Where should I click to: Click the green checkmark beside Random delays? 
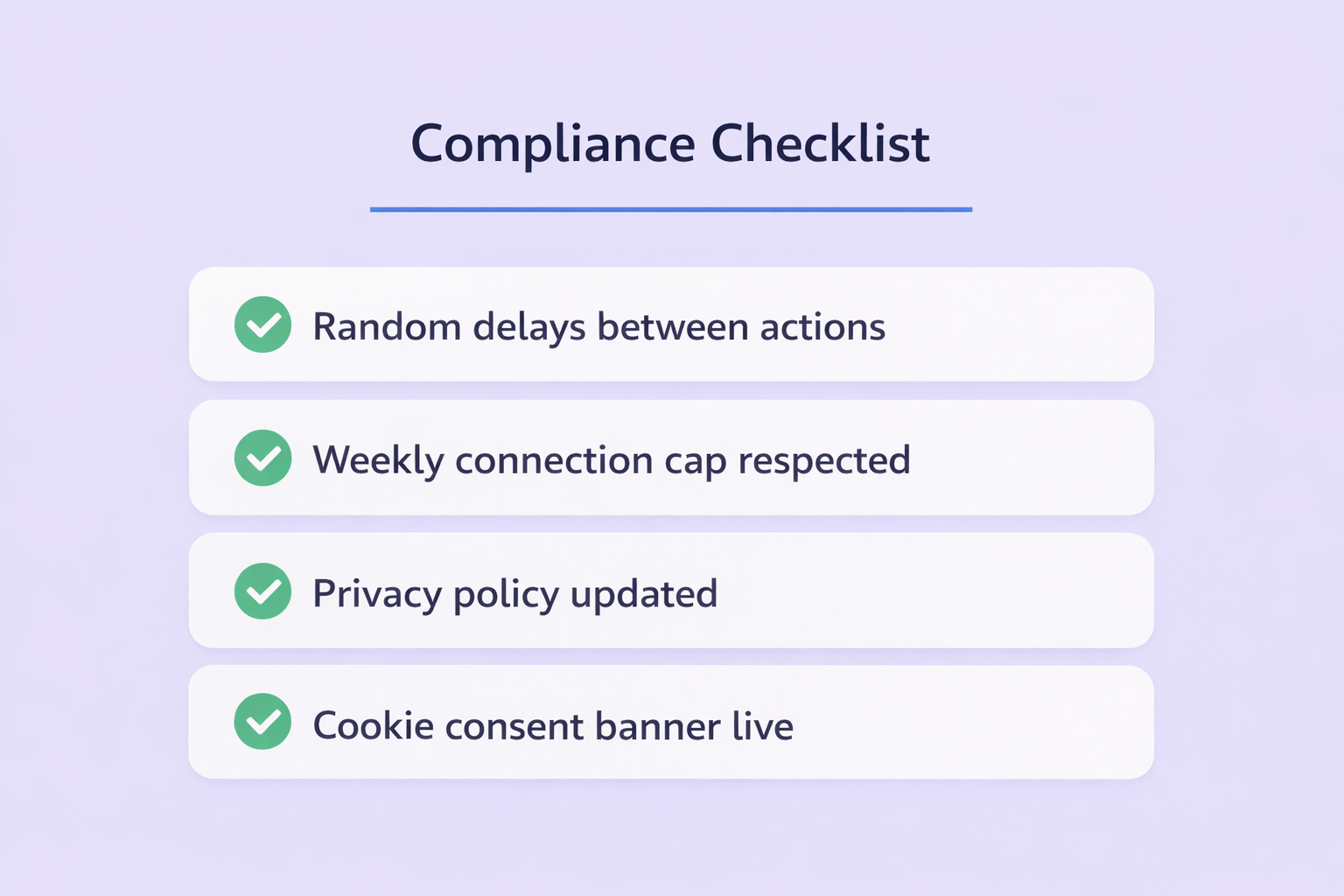[x=262, y=325]
